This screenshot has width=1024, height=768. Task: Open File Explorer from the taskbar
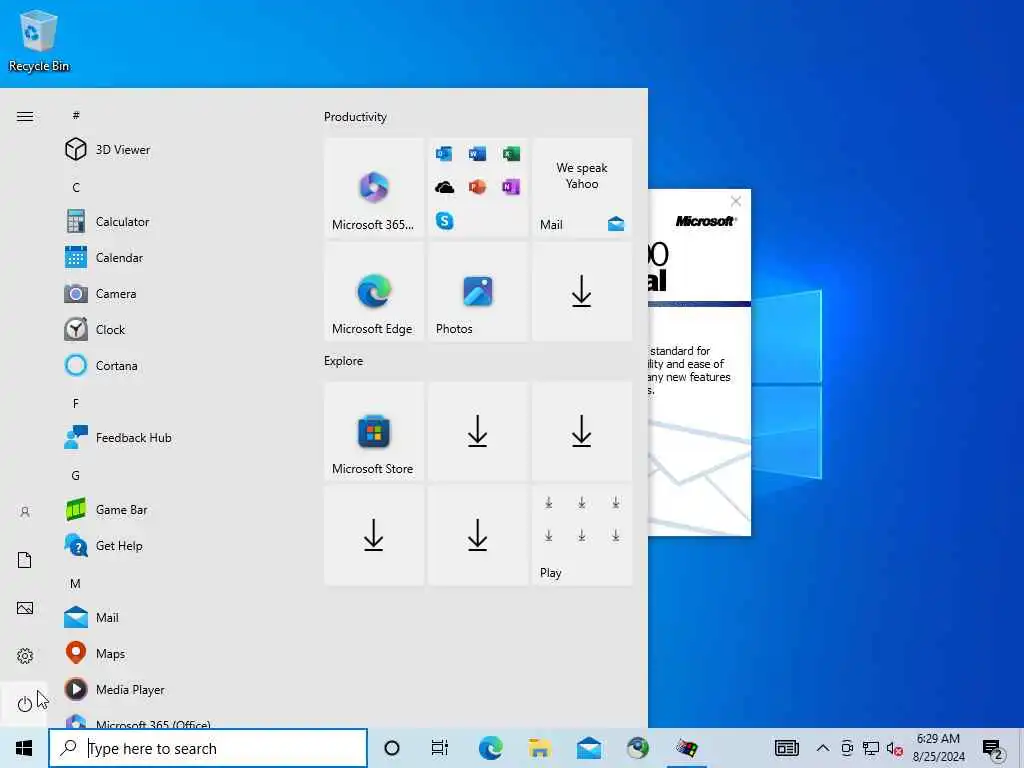coord(539,748)
